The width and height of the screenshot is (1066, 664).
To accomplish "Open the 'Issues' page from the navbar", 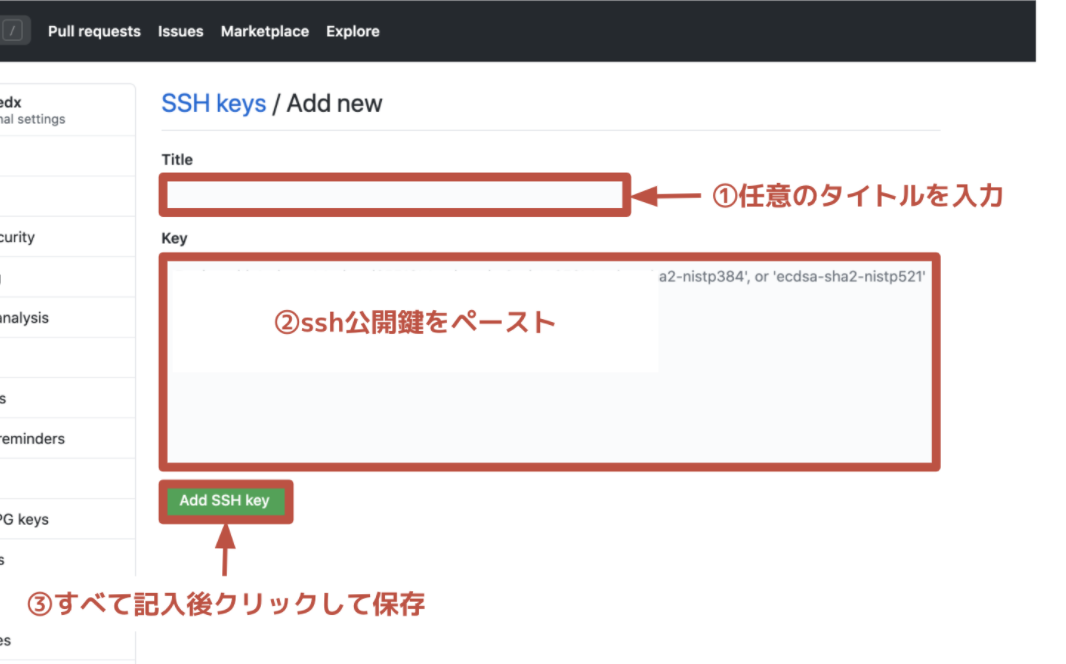I will 180,31.
